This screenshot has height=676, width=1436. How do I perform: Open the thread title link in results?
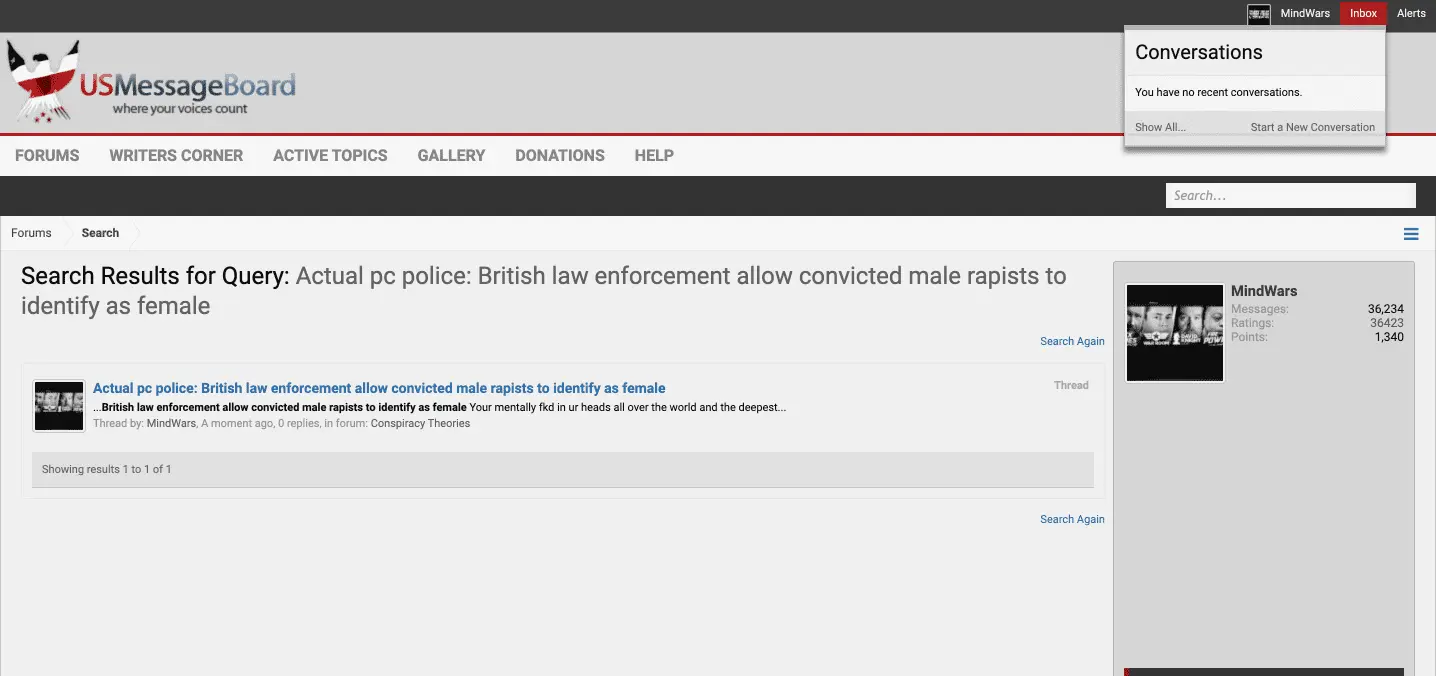[x=379, y=388]
